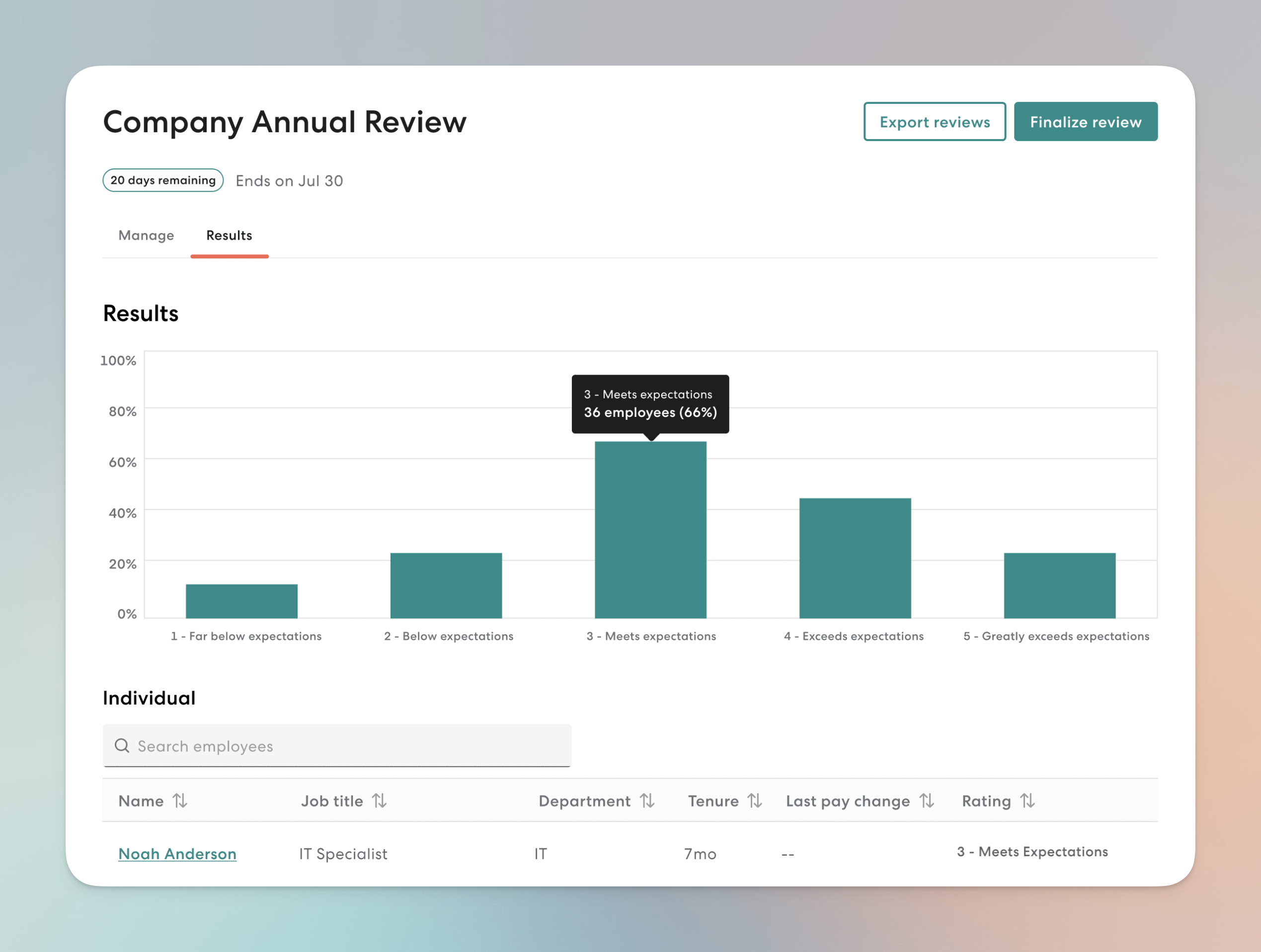
Task: Click the 20 days remaining badge
Action: (162, 180)
